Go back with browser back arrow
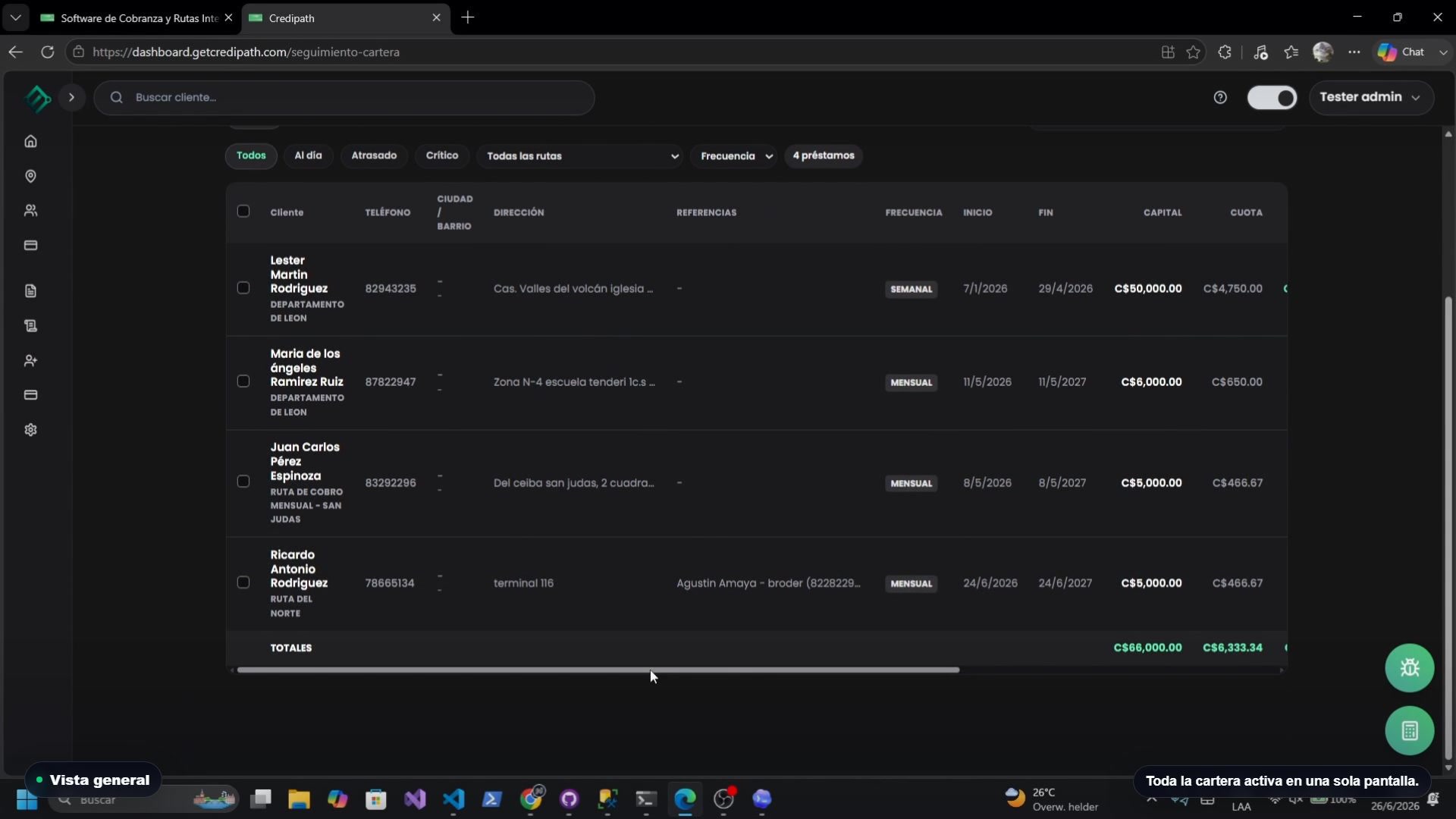Image resolution: width=1456 pixels, height=819 pixels. (x=15, y=52)
